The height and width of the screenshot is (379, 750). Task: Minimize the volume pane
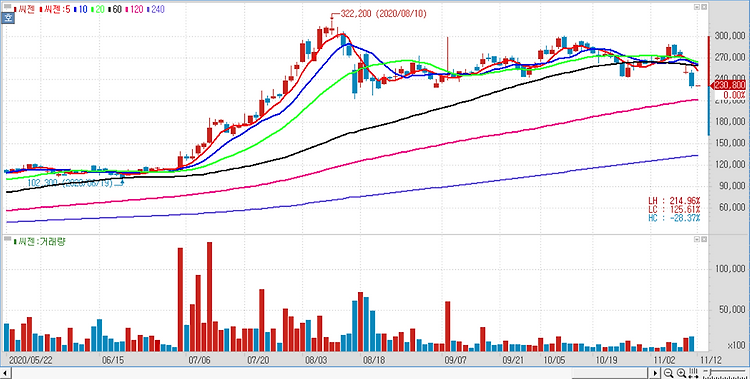coord(697,239)
